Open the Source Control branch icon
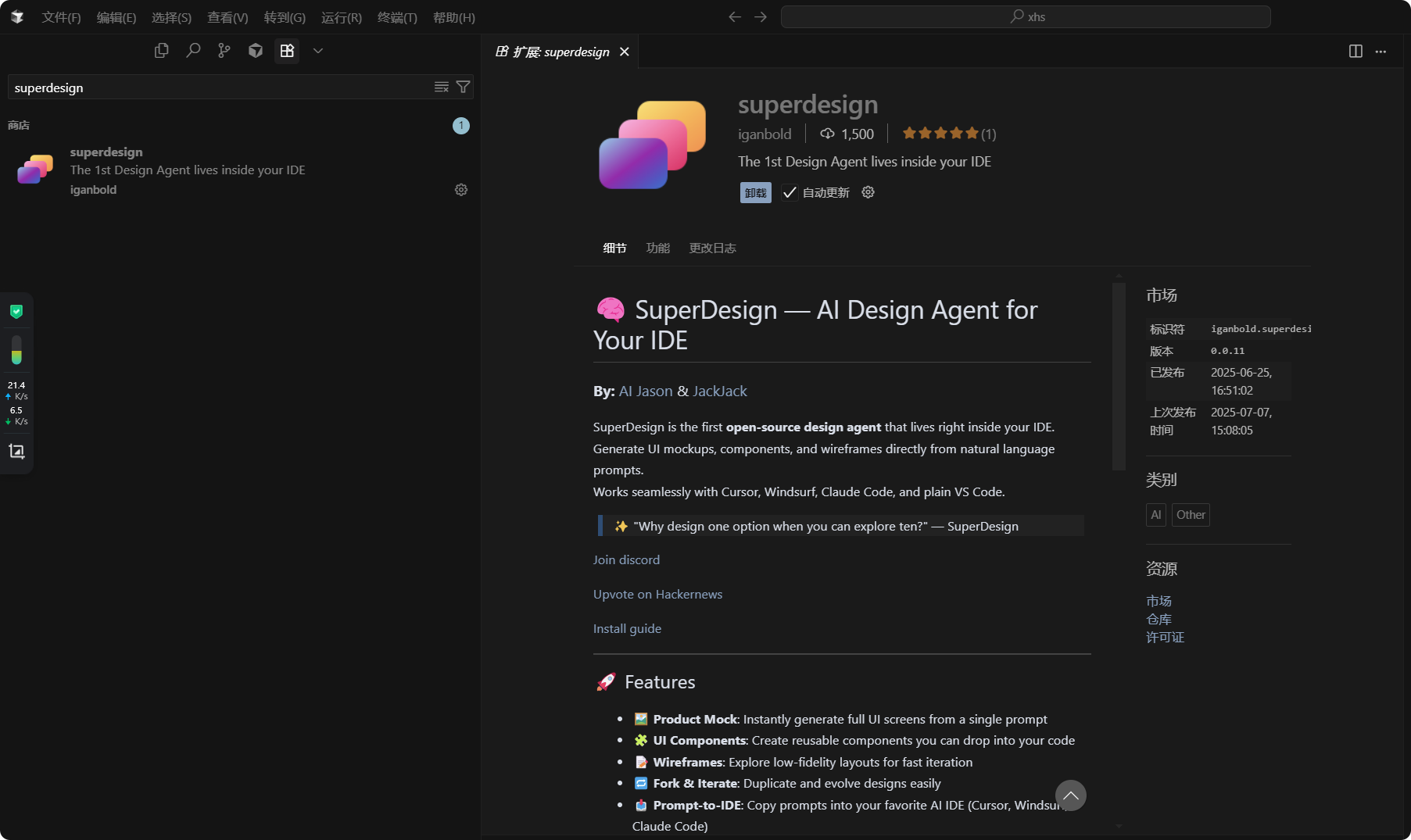This screenshot has height=840, width=1411. point(224,51)
